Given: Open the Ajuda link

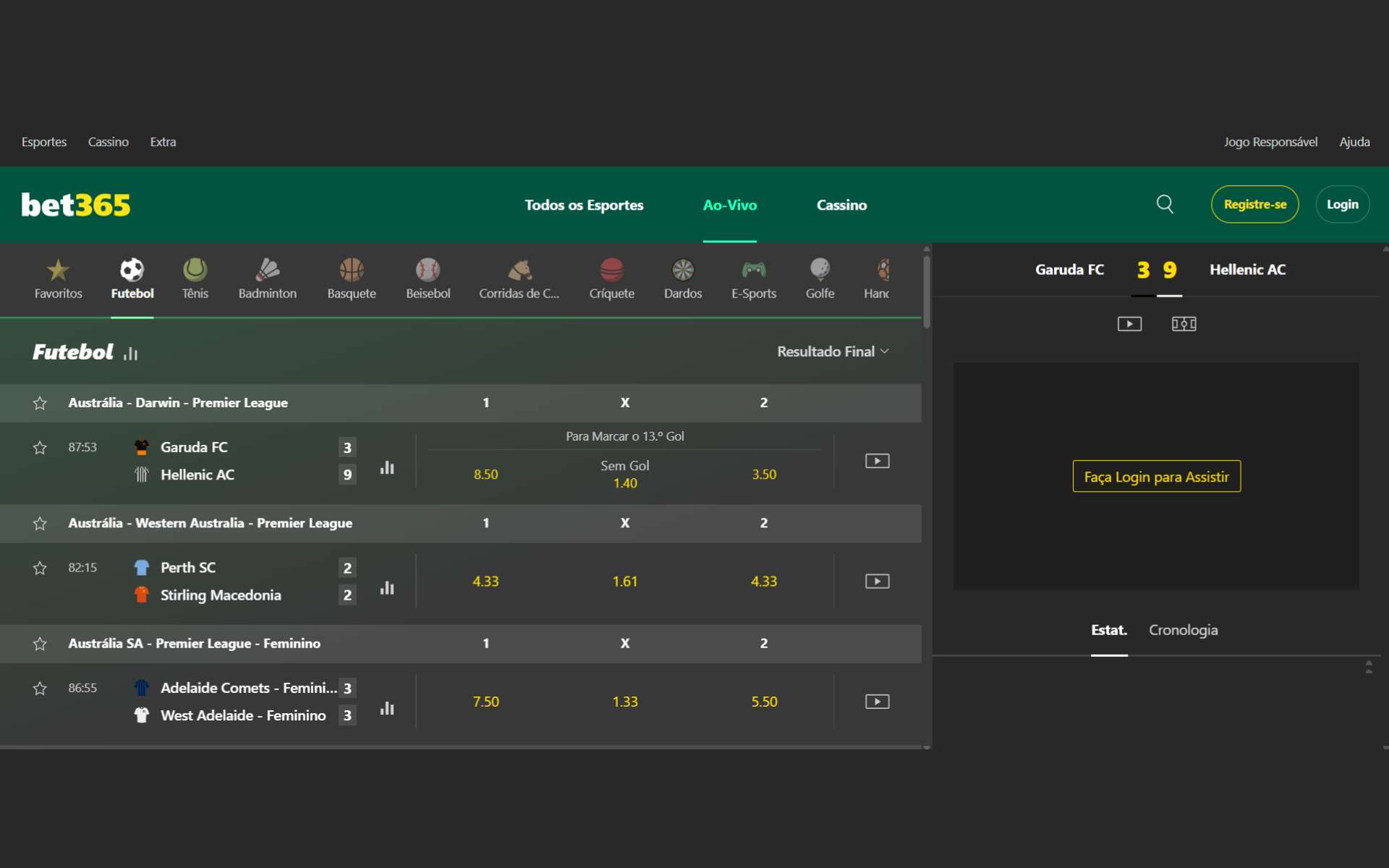Looking at the screenshot, I should [x=1354, y=142].
